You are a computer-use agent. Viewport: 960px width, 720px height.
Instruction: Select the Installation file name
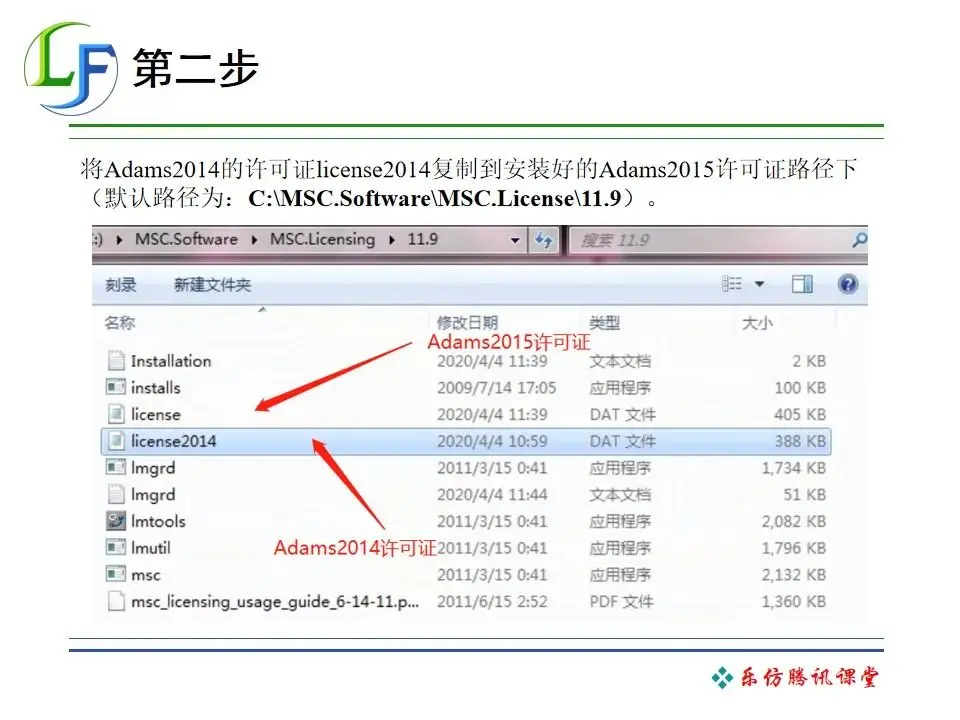pos(171,361)
